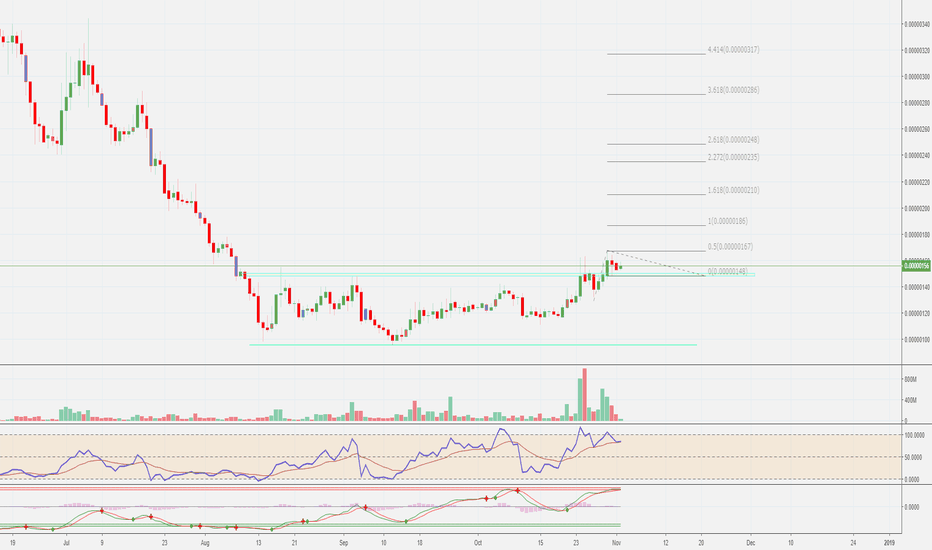Screen dimensions: 932x550
Task: Select the 2.618(0.00000248) Fibonacci label
Action: point(733,140)
